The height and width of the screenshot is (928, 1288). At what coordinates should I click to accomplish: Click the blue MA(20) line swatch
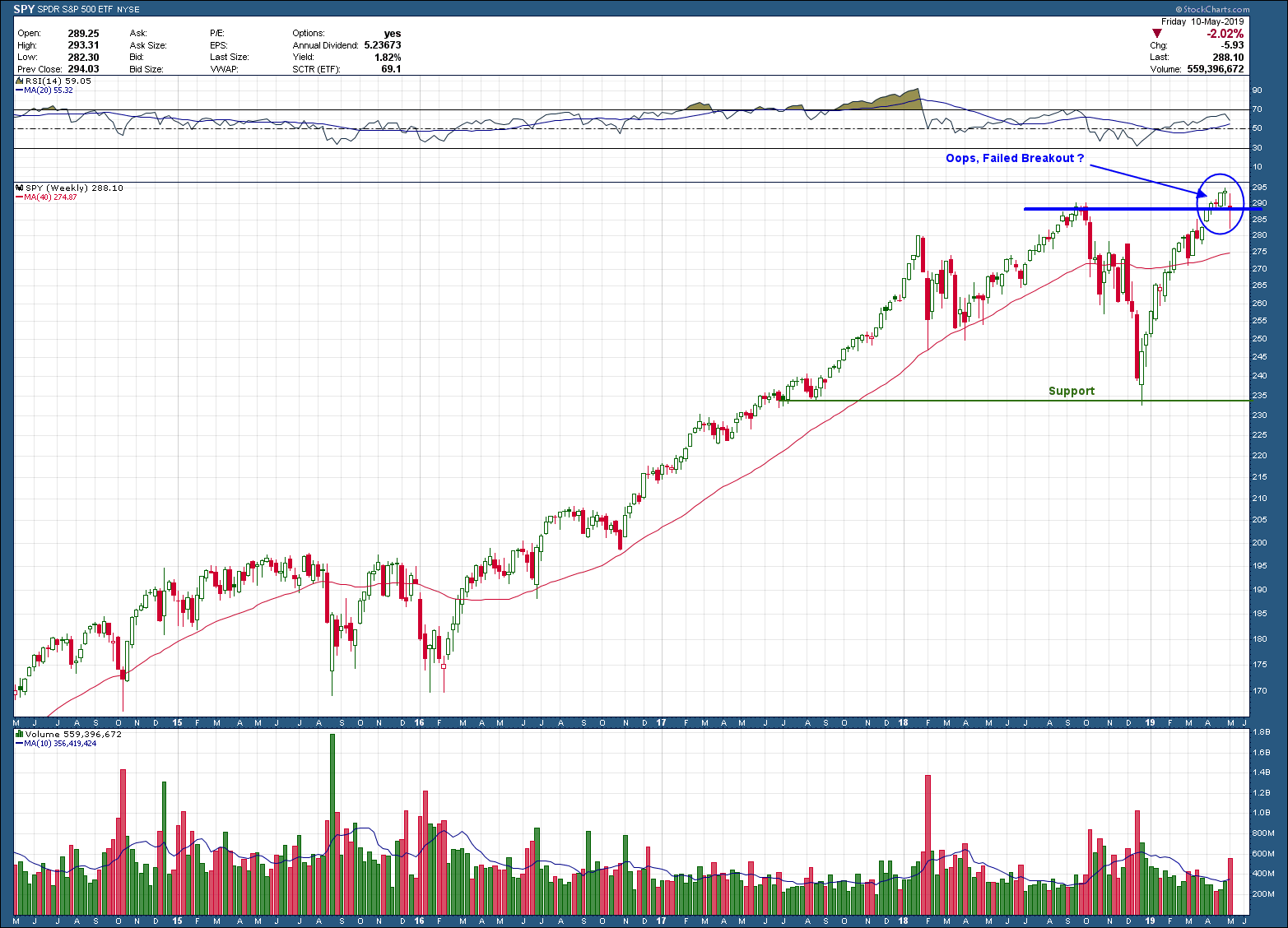(20, 90)
